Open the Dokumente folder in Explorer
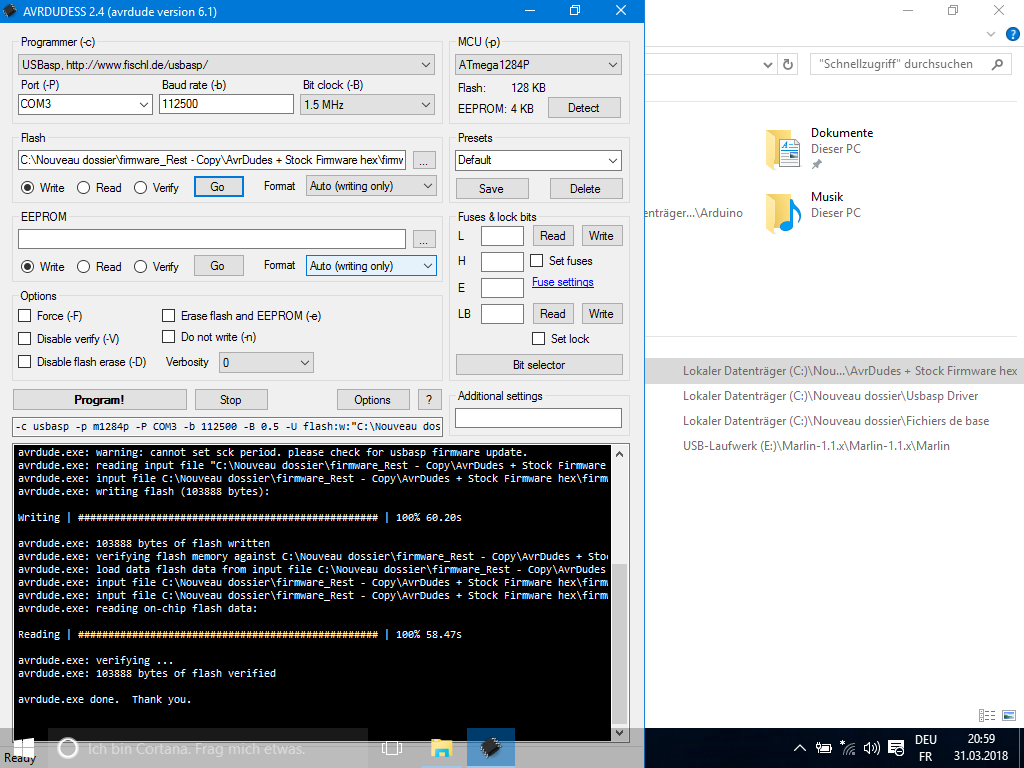This screenshot has width=1024, height=768. pyautogui.click(x=819, y=148)
